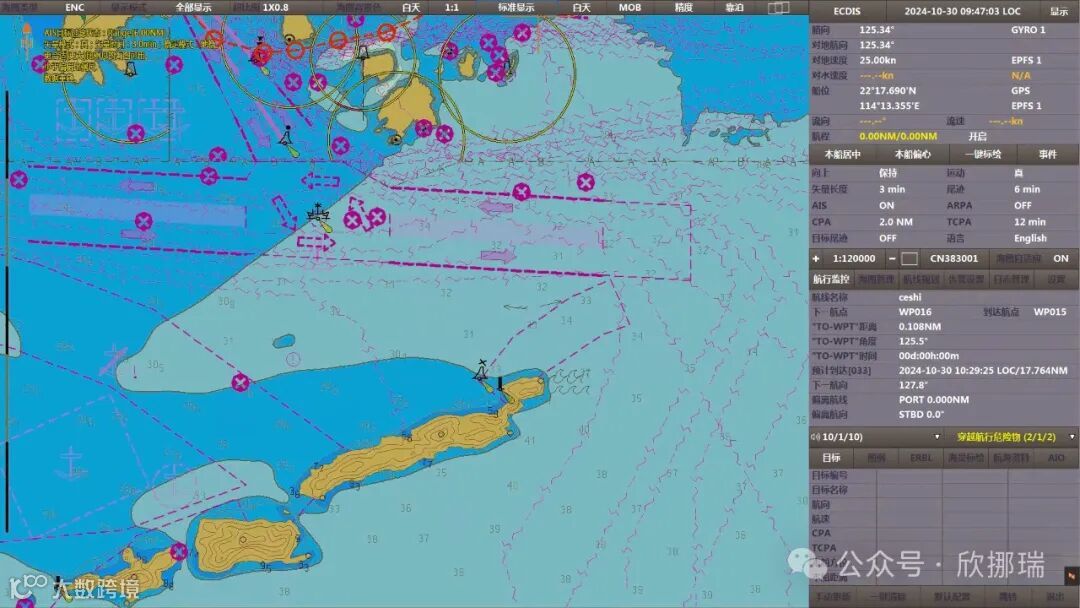Open the vector length 3 min selector
Screen dimensions: 1080x608
891,189
